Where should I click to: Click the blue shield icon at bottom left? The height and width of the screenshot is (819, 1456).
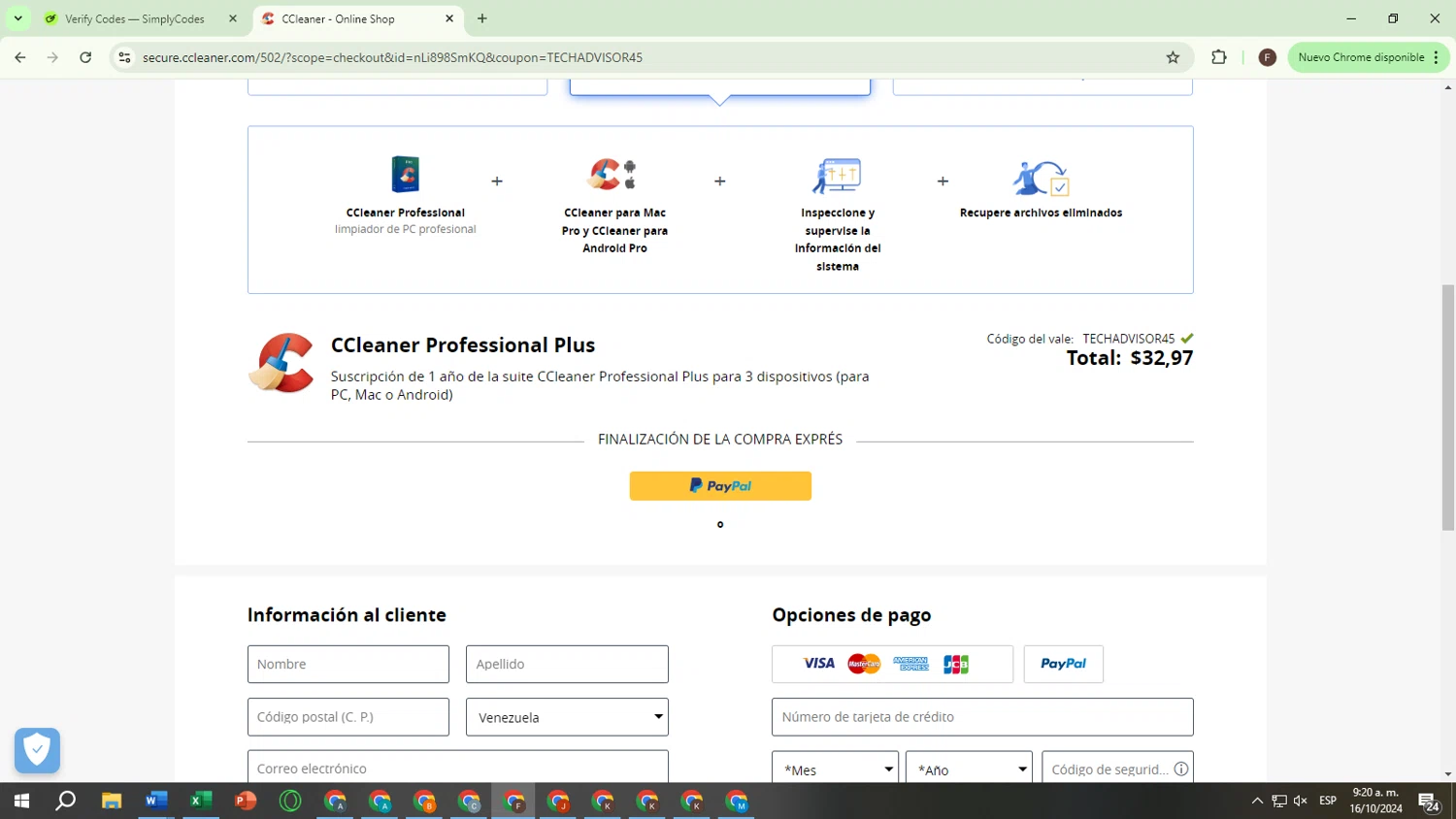(x=38, y=750)
